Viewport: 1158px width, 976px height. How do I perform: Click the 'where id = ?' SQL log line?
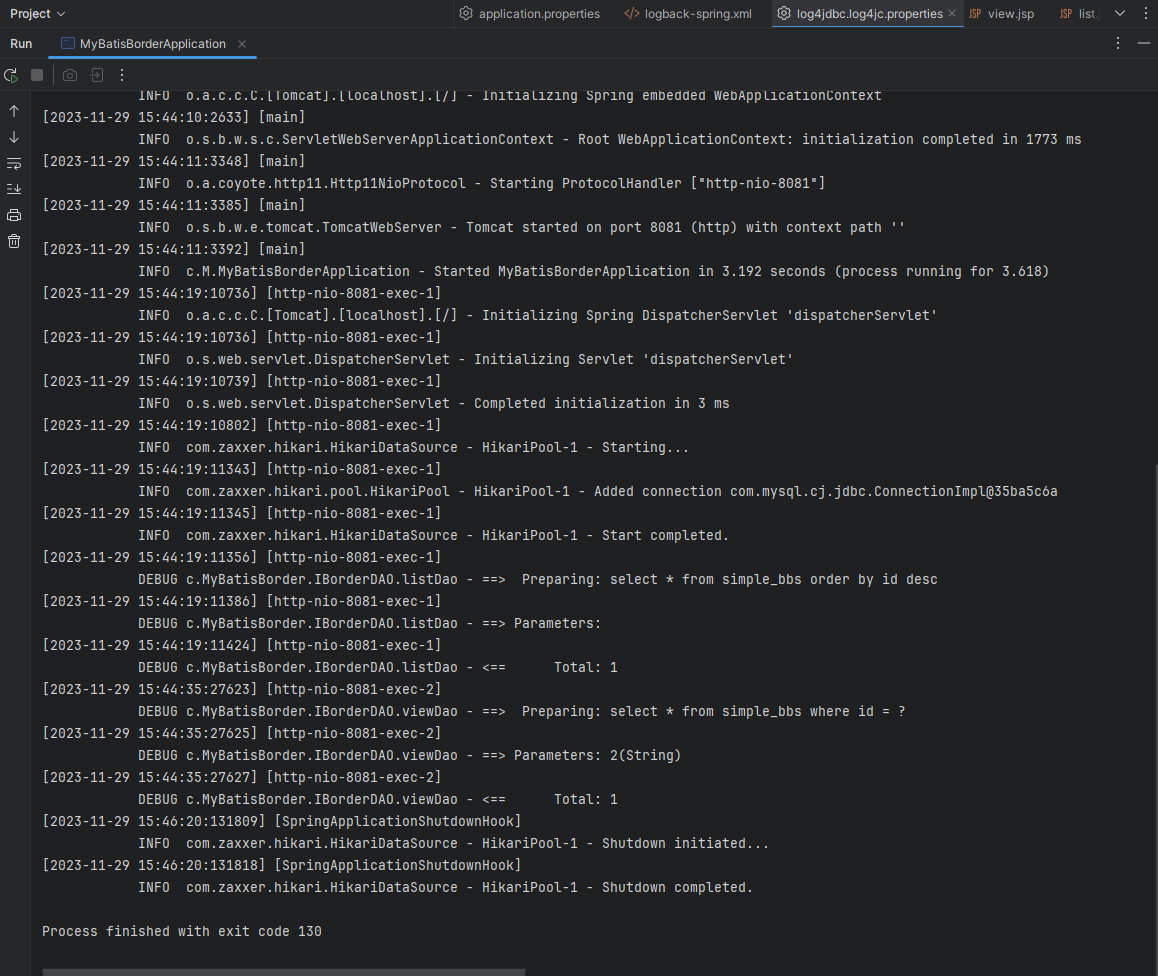click(521, 712)
